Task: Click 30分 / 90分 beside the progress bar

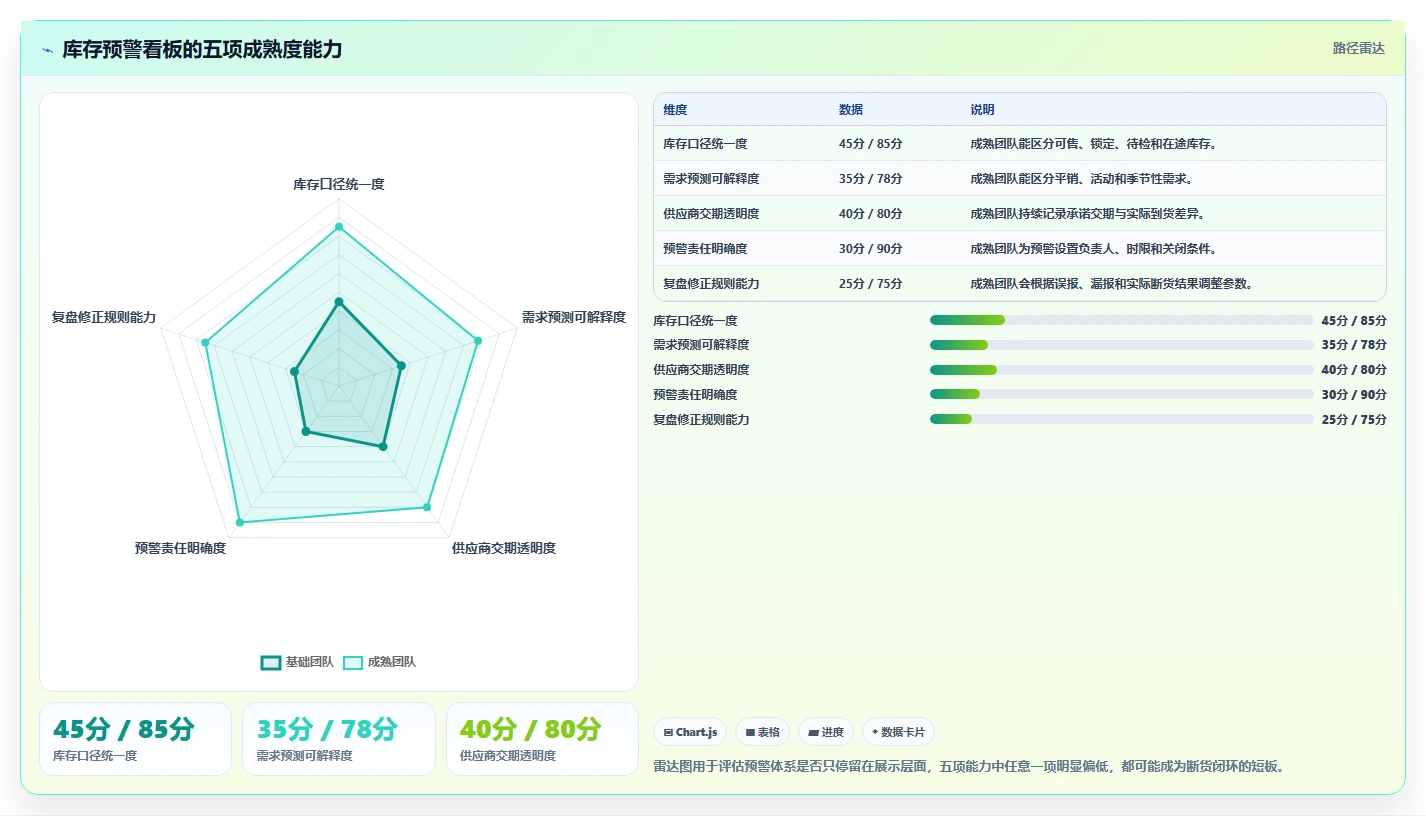Action: (x=1354, y=395)
